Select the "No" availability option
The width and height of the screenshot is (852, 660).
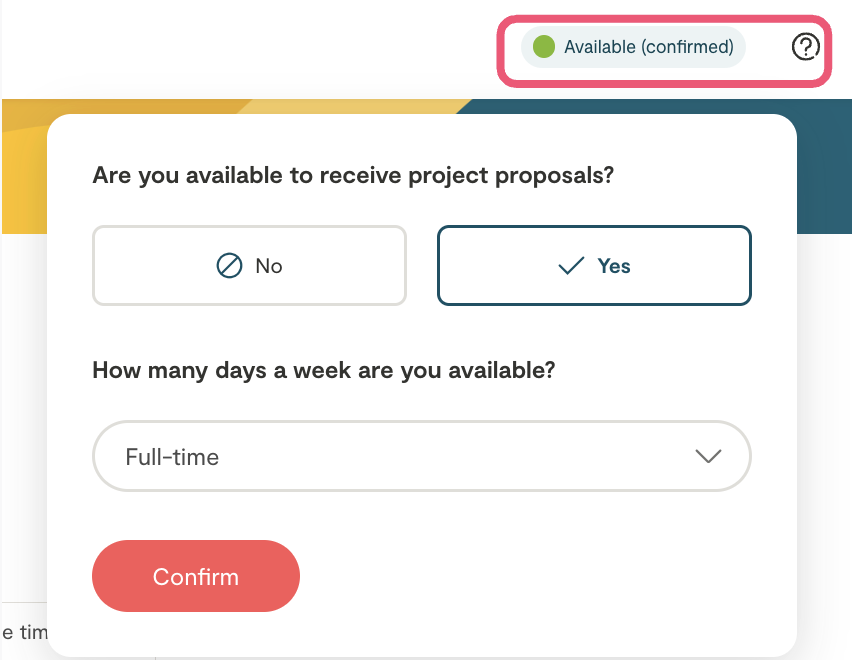[x=249, y=266]
